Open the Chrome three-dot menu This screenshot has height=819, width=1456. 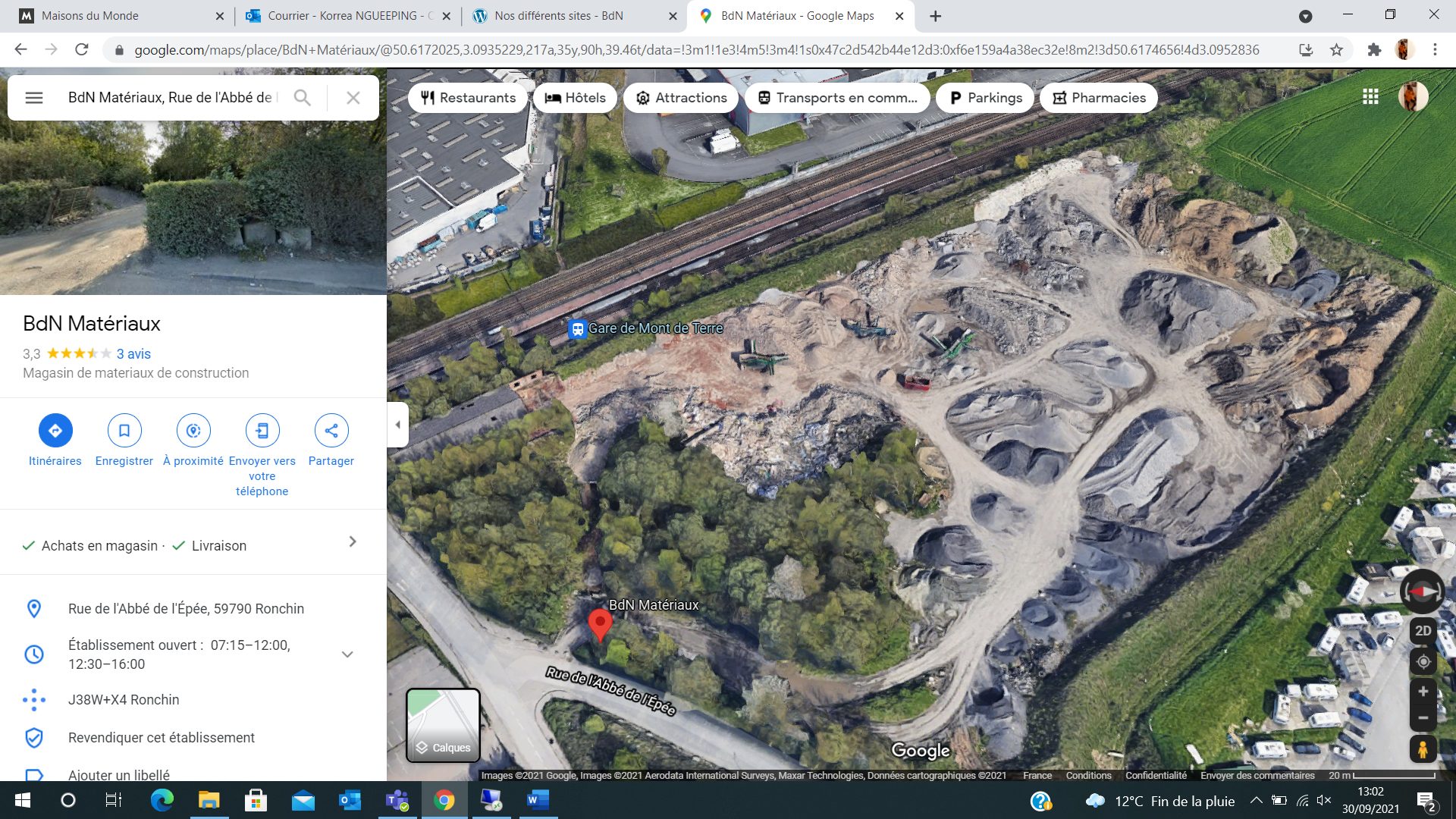pos(1435,50)
